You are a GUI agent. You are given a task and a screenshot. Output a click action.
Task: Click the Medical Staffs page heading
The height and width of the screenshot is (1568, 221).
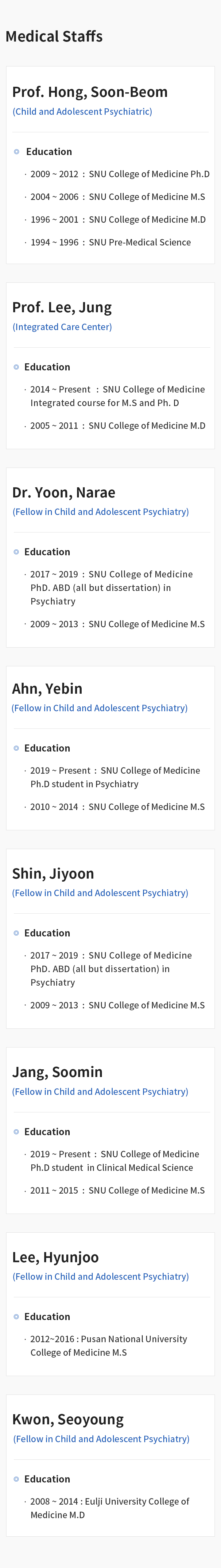click(x=54, y=37)
